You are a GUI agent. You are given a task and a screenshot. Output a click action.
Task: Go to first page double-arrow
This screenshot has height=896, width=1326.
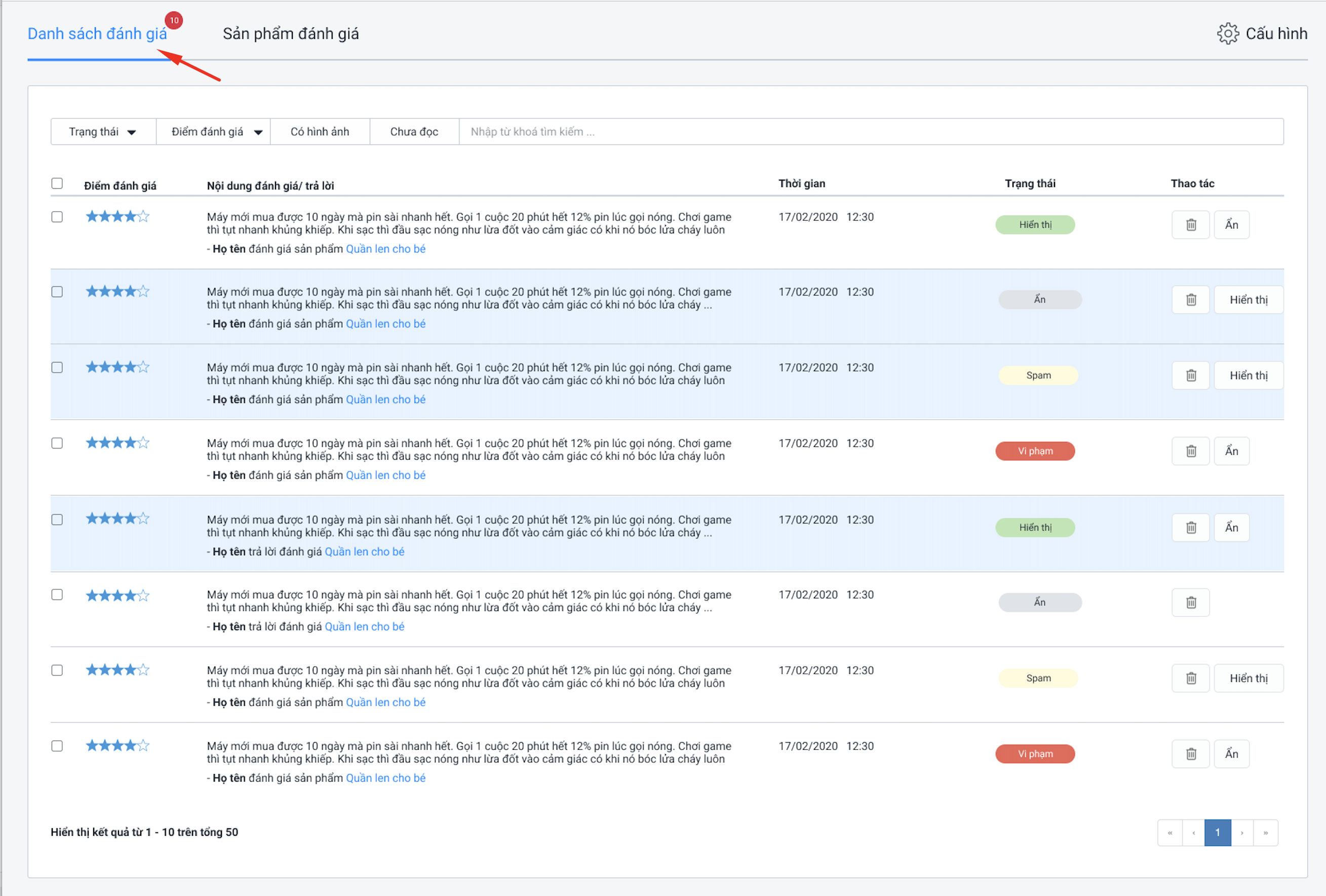pyautogui.click(x=1169, y=833)
